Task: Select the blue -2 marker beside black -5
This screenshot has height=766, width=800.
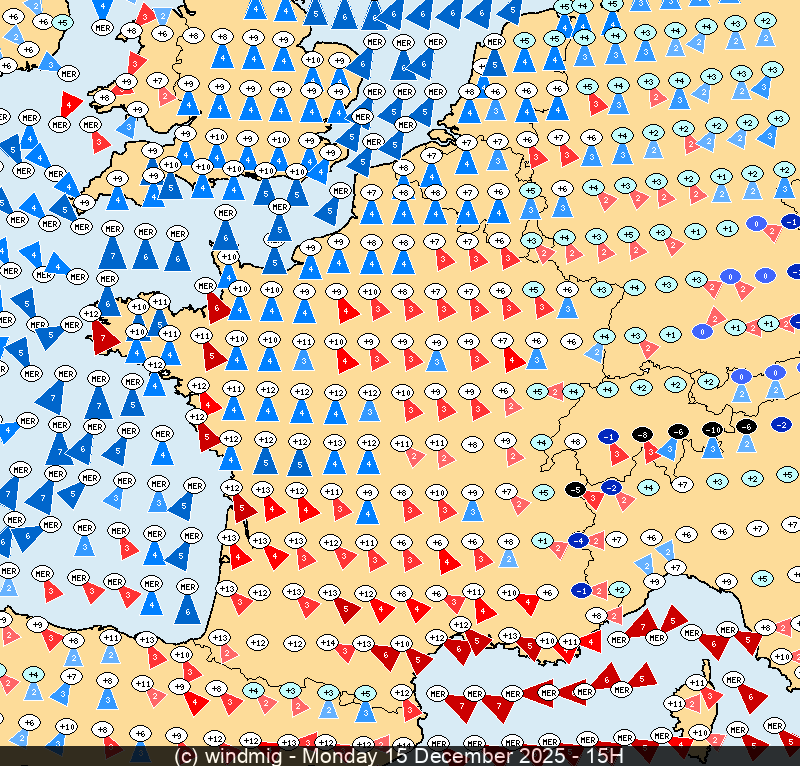Action: point(611,488)
